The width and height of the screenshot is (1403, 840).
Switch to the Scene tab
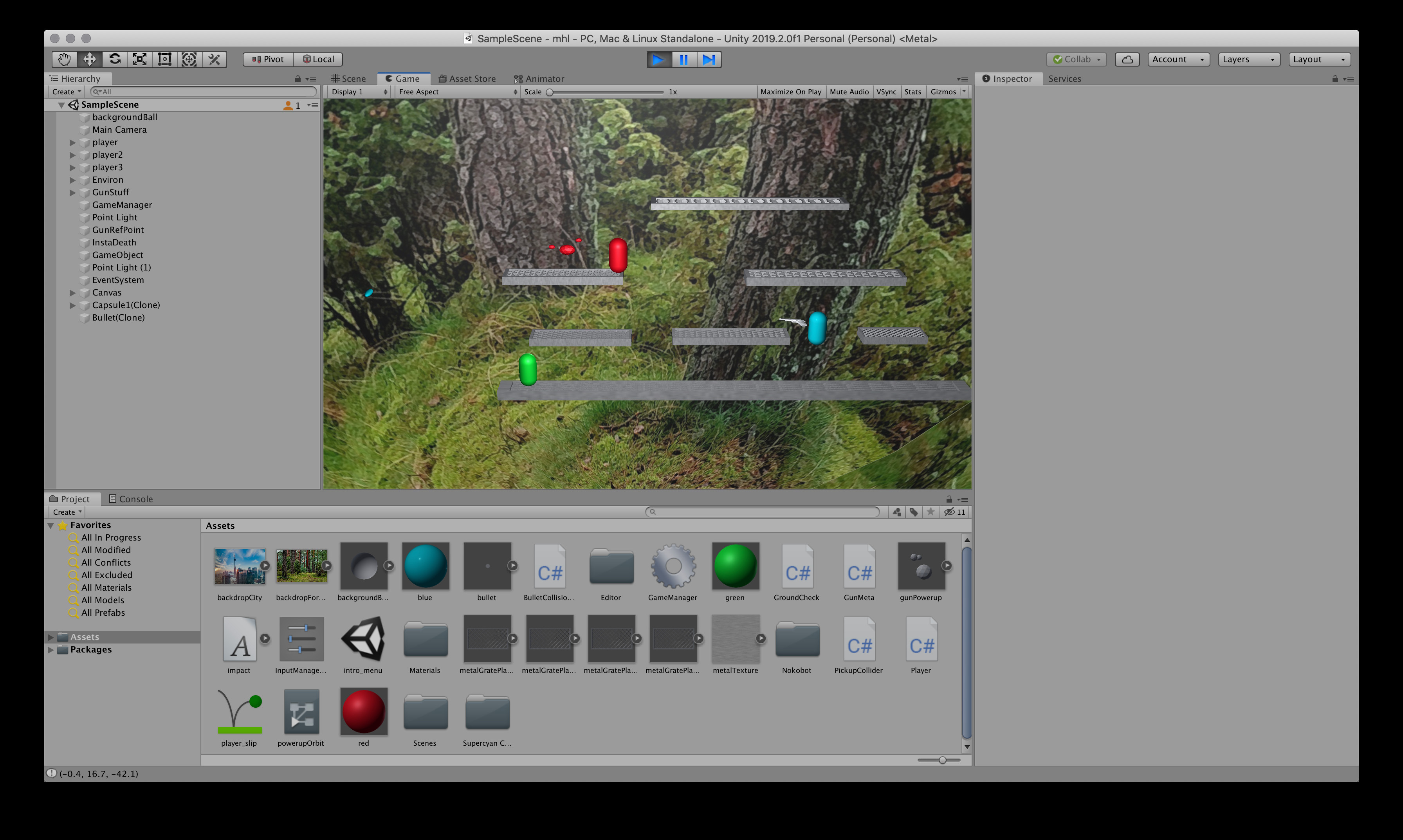pyautogui.click(x=349, y=79)
